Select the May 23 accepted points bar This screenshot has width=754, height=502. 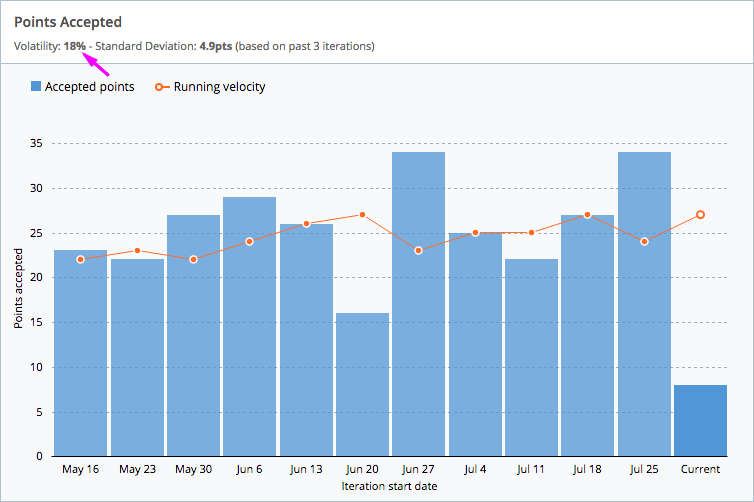point(138,358)
